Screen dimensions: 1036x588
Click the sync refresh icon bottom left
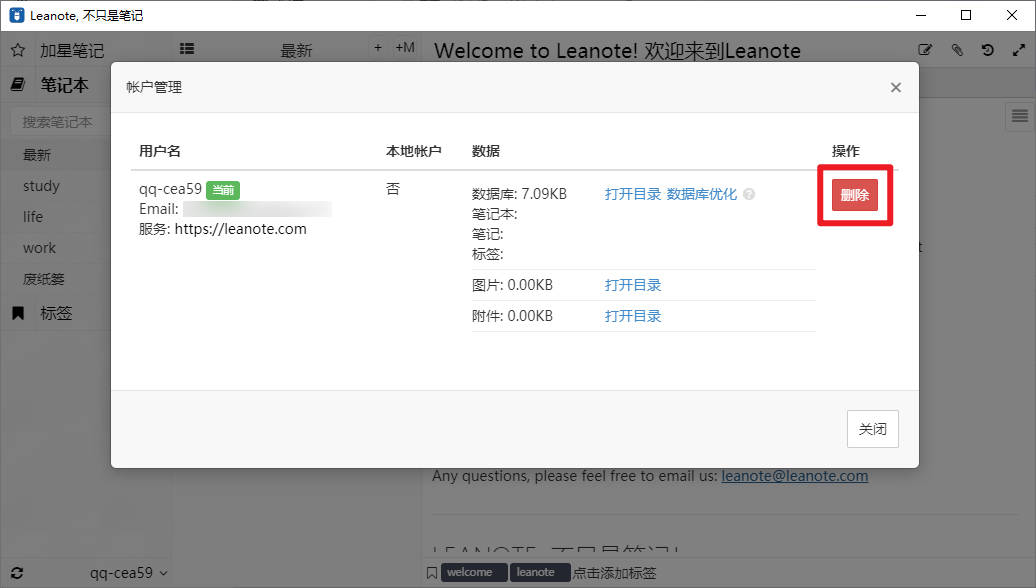[17, 573]
